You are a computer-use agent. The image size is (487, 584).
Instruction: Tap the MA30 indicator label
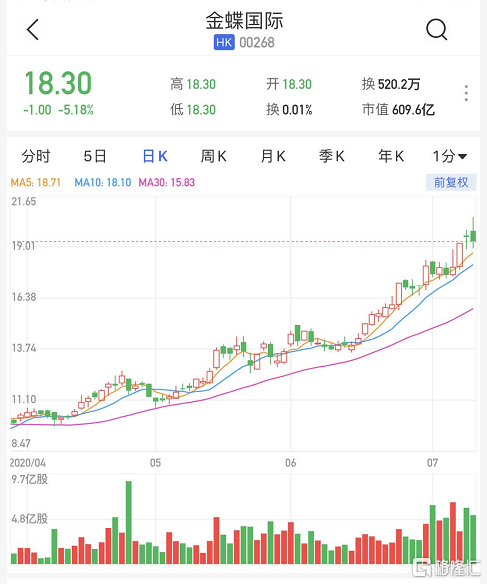[x=167, y=182]
